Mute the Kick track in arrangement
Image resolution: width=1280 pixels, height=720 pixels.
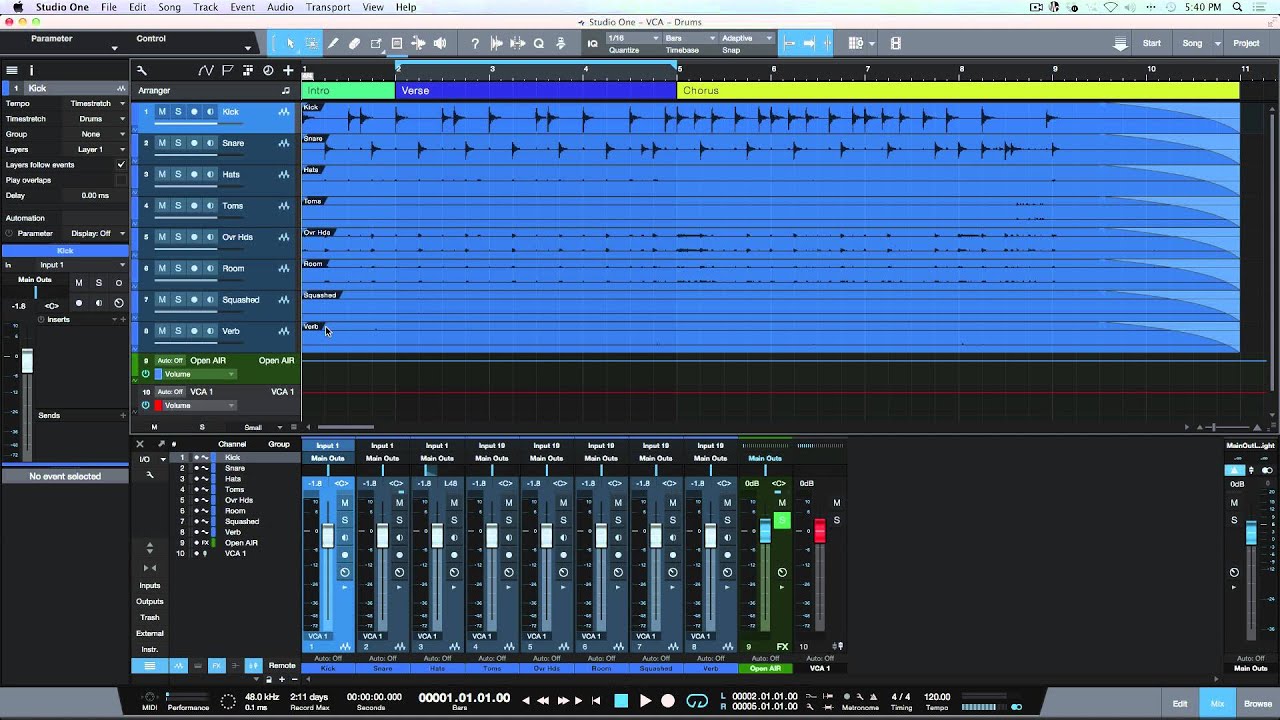click(162, 112)
